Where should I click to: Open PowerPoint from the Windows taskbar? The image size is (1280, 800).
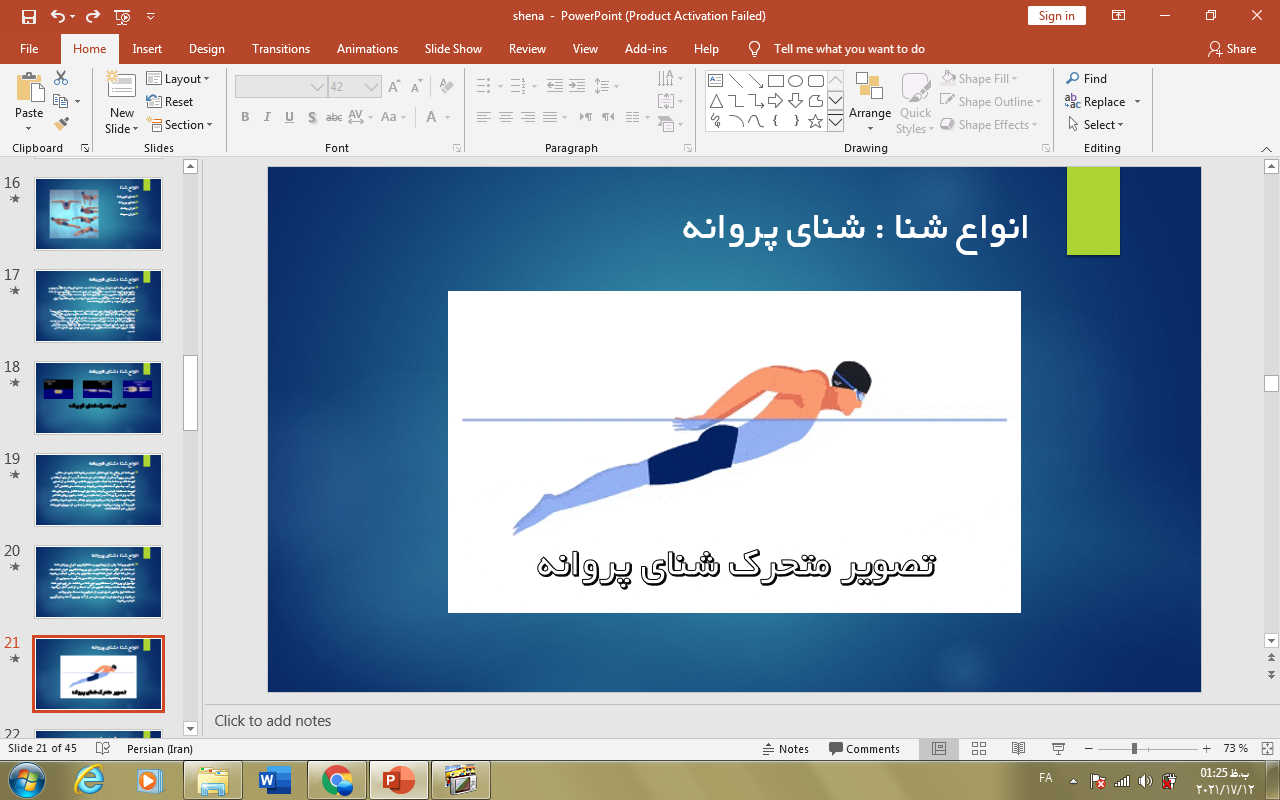click(x=398, y=779)
